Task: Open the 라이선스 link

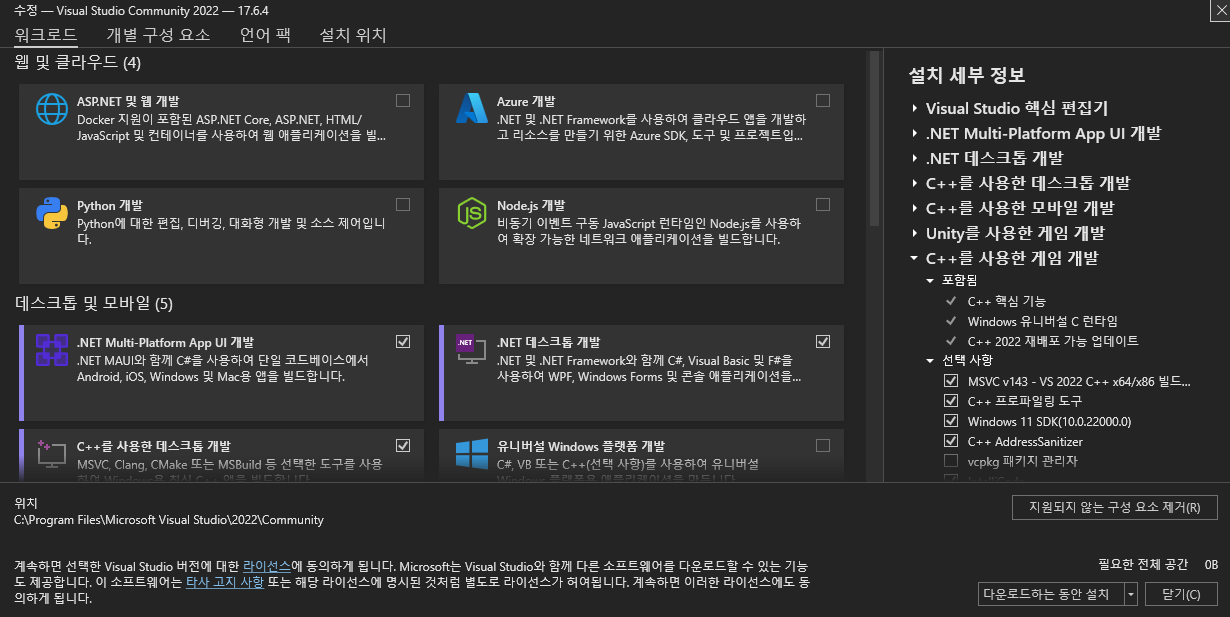Action: click(266, 566)
